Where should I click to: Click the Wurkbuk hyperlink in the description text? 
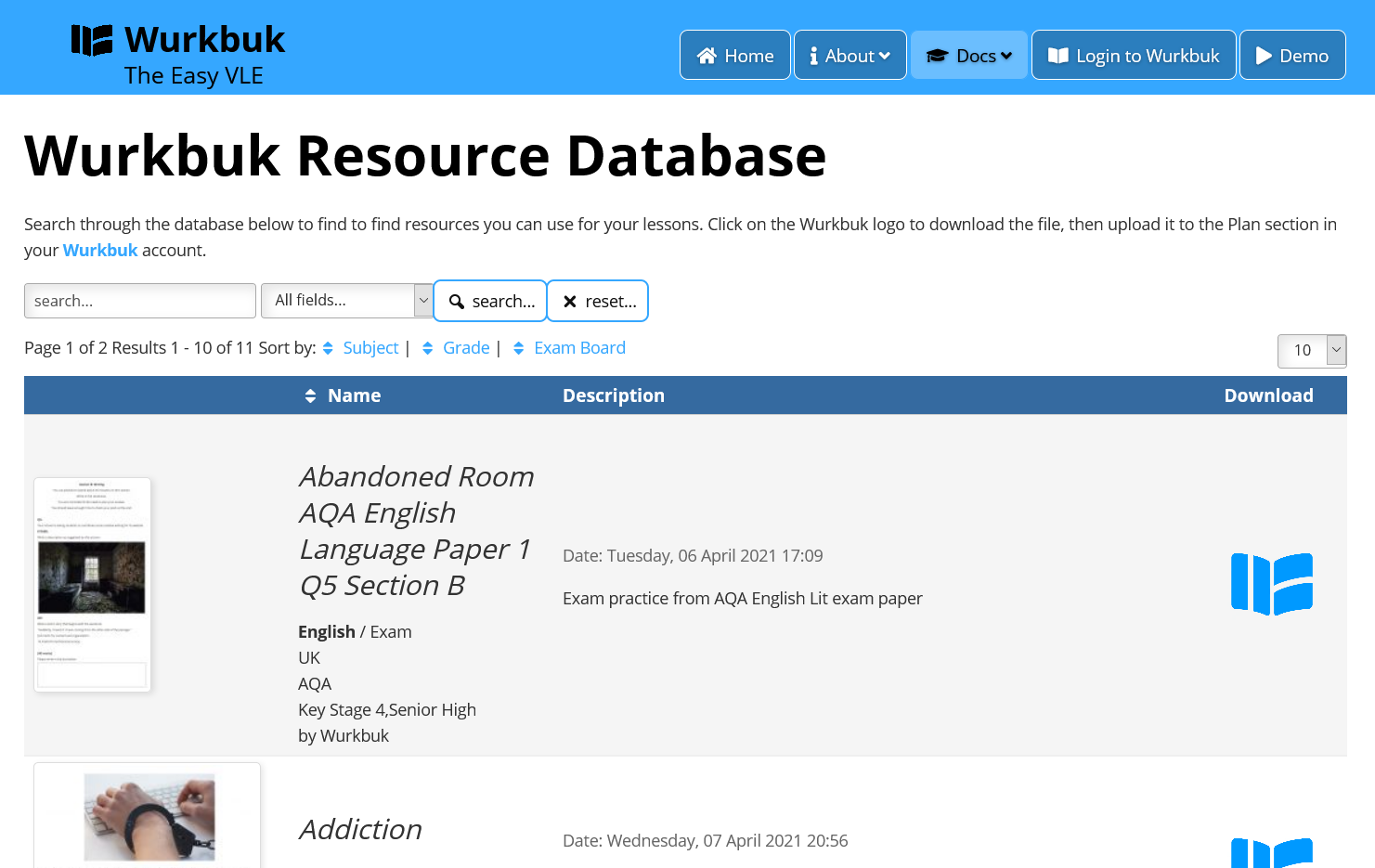tap(99, 250)
